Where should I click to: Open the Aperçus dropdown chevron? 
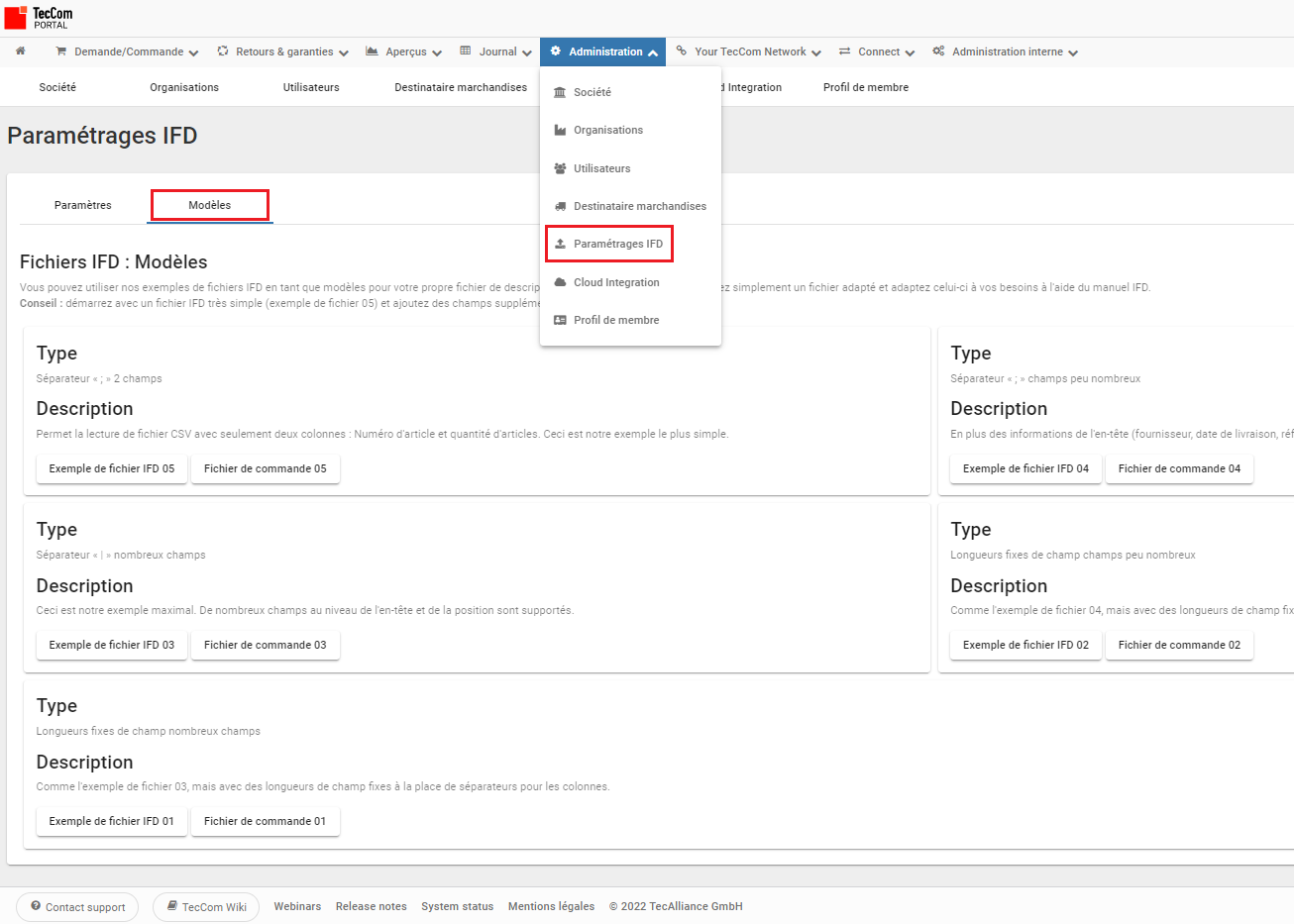[x=437, y=52]
